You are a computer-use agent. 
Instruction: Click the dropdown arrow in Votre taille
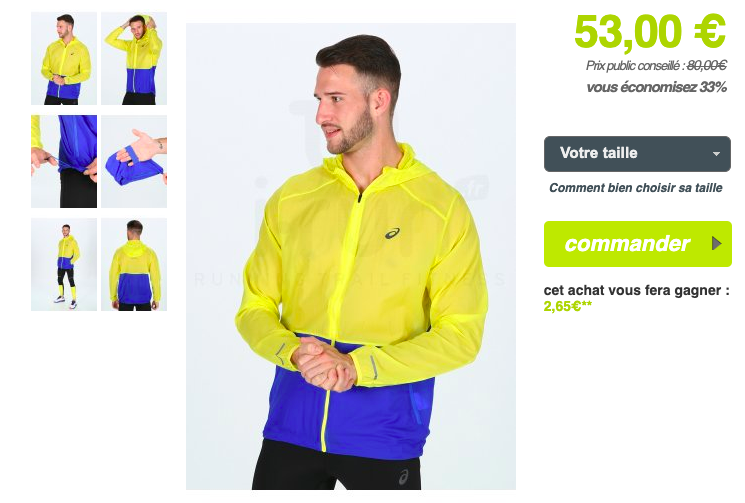(x=716, y=154)
